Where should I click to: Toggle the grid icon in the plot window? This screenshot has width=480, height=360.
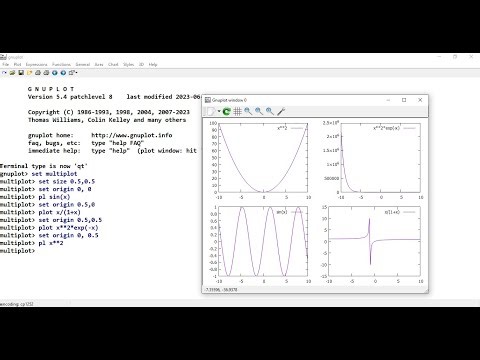(x=237, y=111)
